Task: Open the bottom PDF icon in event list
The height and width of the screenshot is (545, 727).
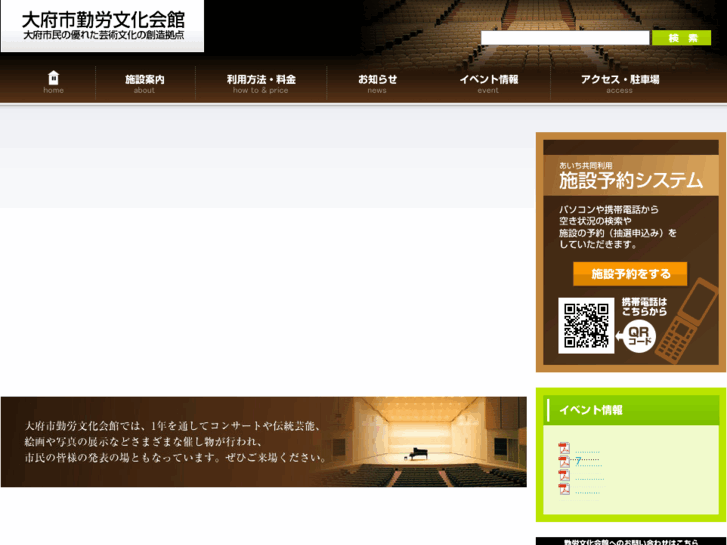Action: click(x=564, y=488)
